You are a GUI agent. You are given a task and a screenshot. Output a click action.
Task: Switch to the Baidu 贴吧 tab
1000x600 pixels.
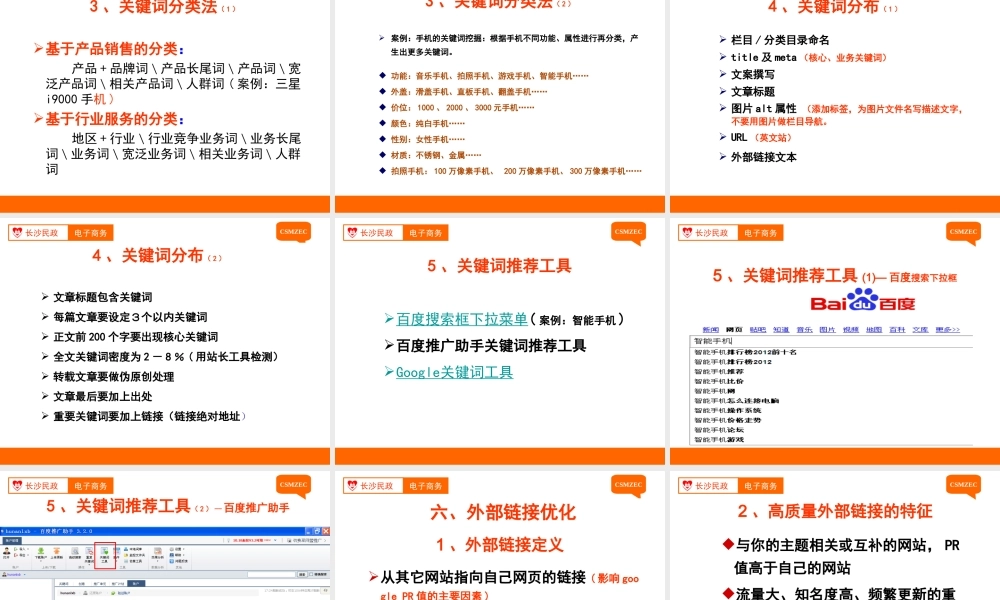coord(758,329)
